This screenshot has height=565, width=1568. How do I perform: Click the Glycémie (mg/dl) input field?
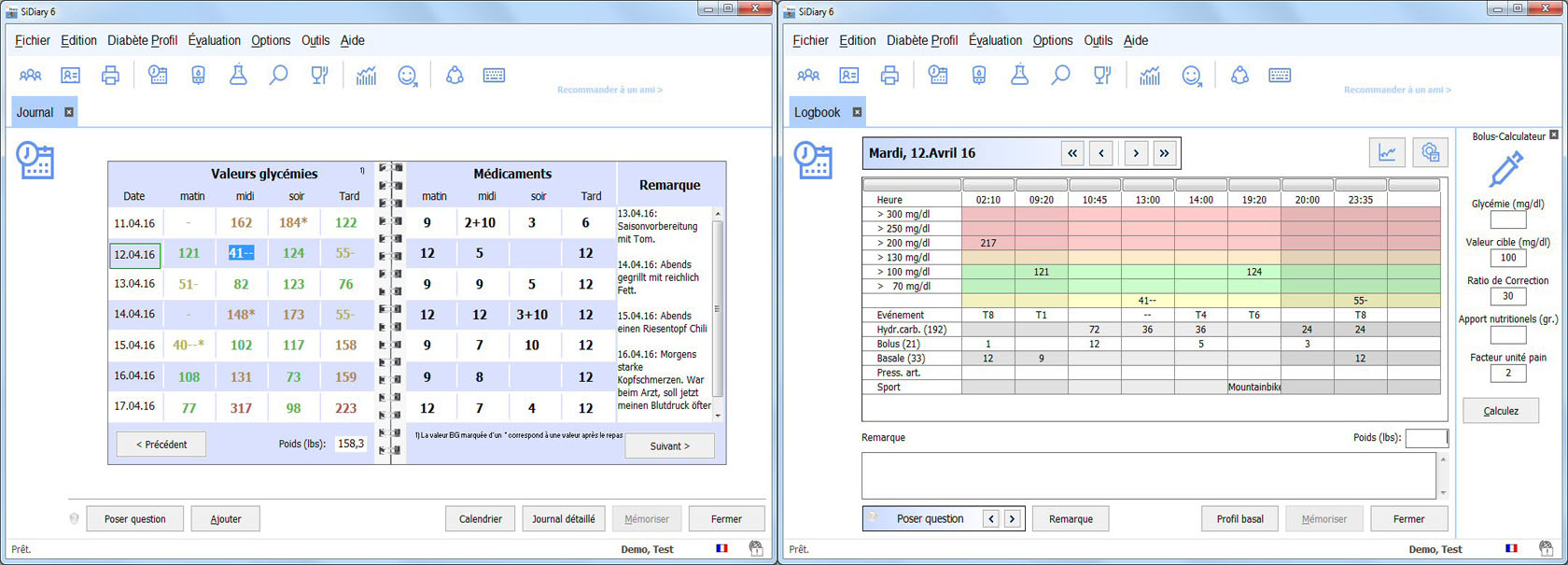pos(1507,220)
